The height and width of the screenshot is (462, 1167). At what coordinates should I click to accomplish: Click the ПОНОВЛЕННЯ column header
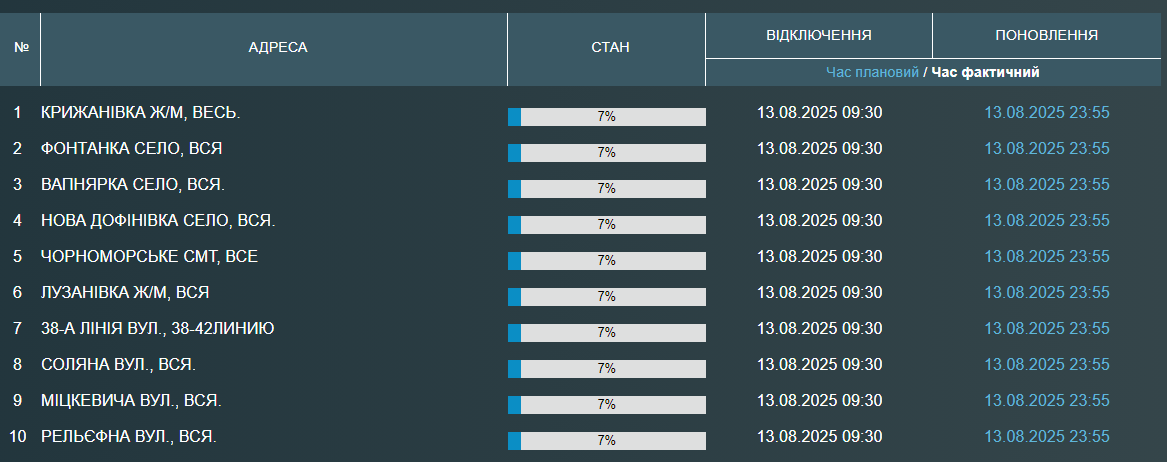(1046, 35)
